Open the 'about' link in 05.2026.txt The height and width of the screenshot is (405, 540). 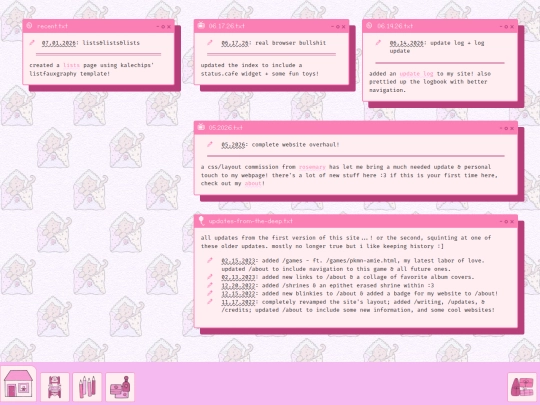(x=253, y=183)
